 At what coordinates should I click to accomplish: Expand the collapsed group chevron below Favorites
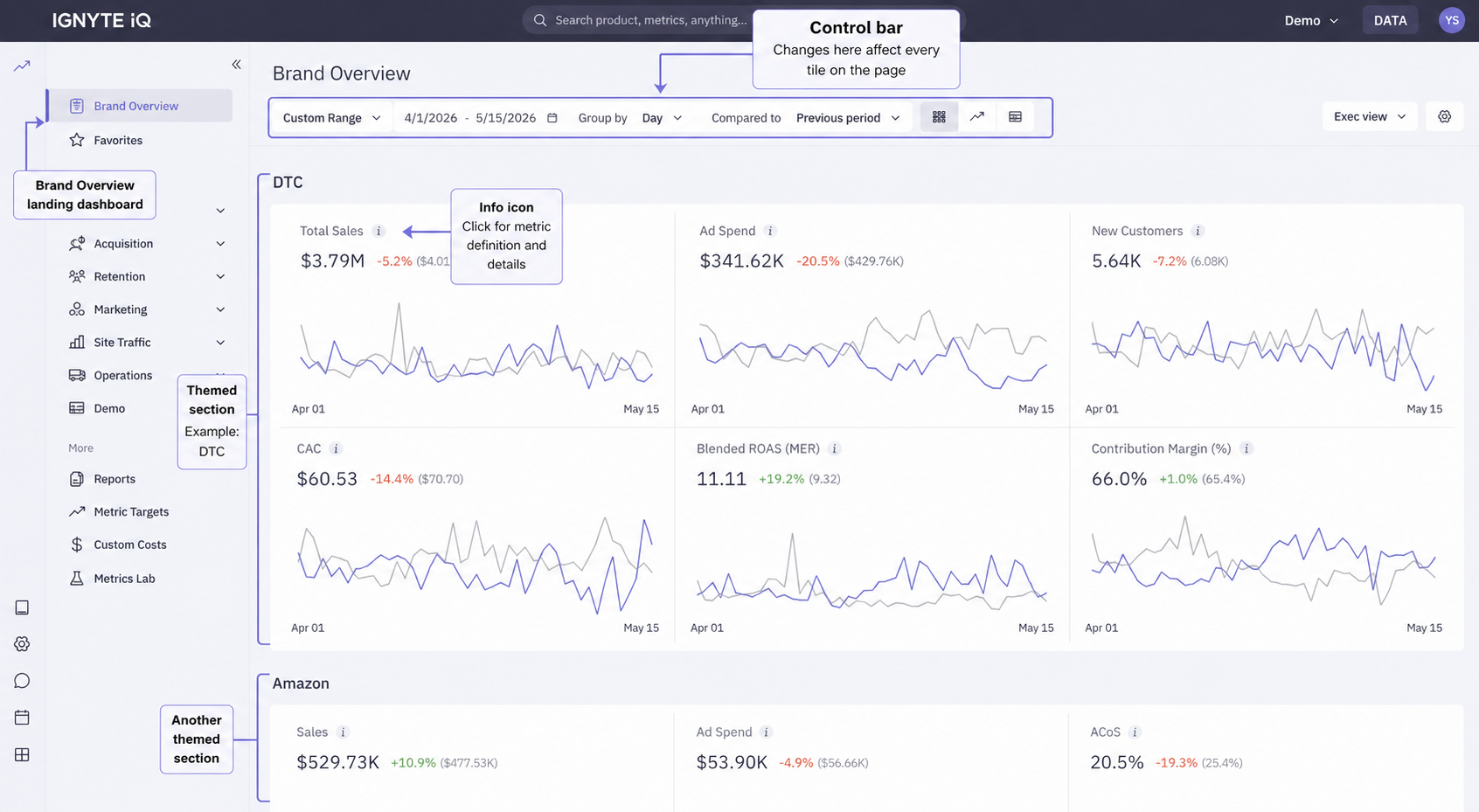(x=220, y=211)
